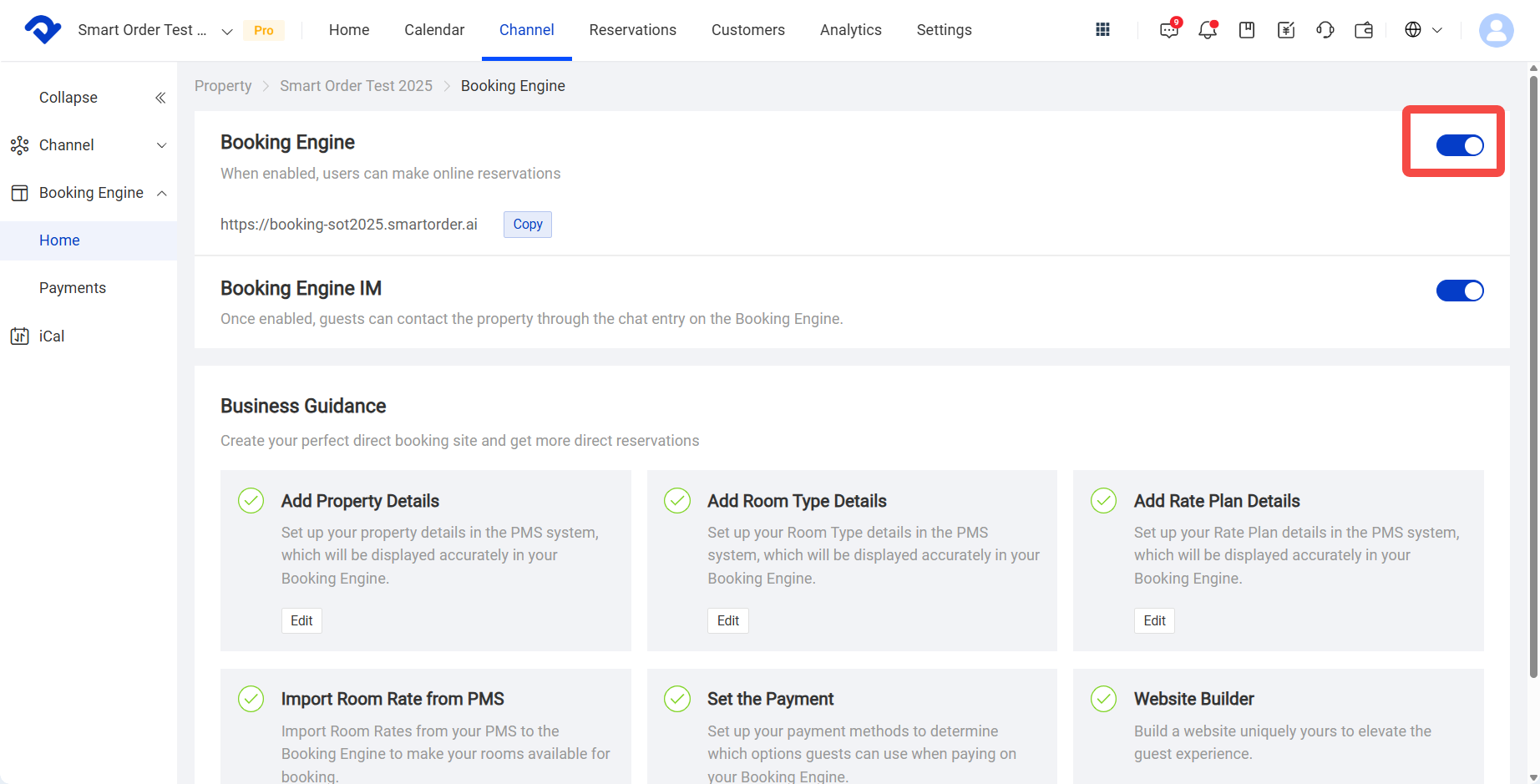Open messages icon with red badge
Image resolution: width=1540 pixels, height=784 pixels.
pyautogui.click(x=1169, y=30)
